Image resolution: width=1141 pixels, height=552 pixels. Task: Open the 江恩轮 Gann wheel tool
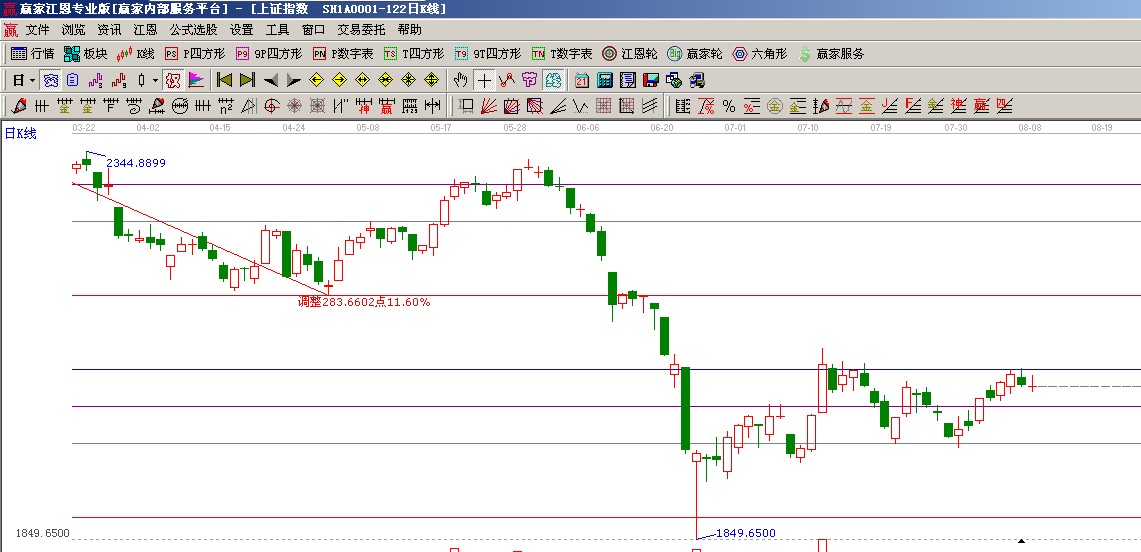click(630, 54)
